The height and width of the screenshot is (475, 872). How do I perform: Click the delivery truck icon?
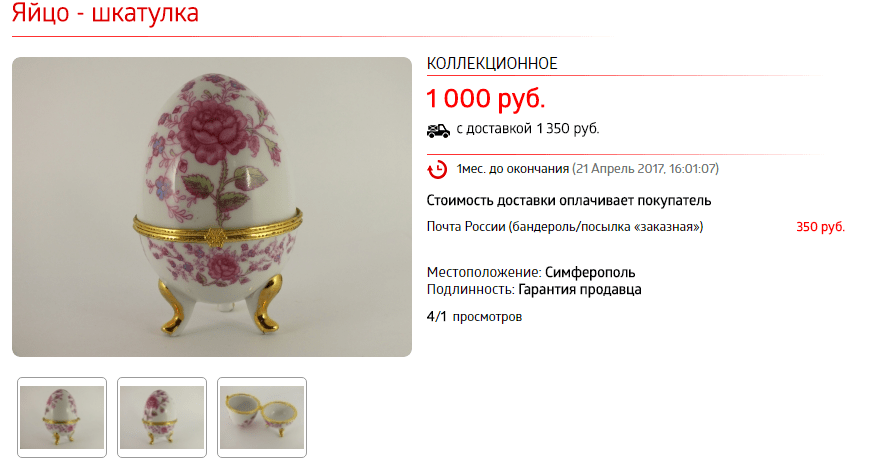pos(438,130)
